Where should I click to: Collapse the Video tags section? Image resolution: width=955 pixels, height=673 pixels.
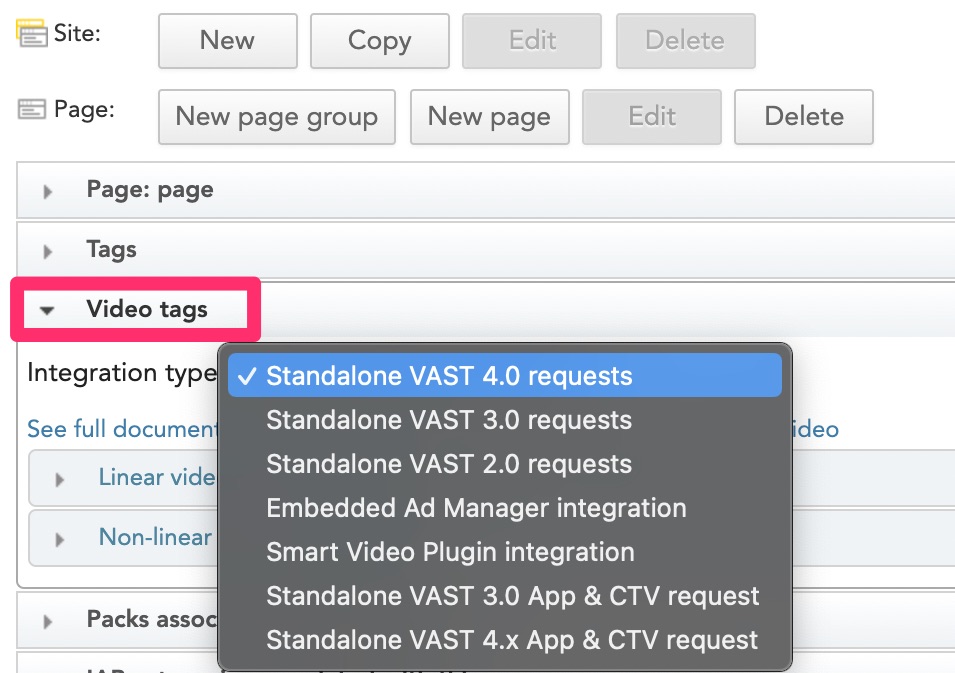[47, 310]
